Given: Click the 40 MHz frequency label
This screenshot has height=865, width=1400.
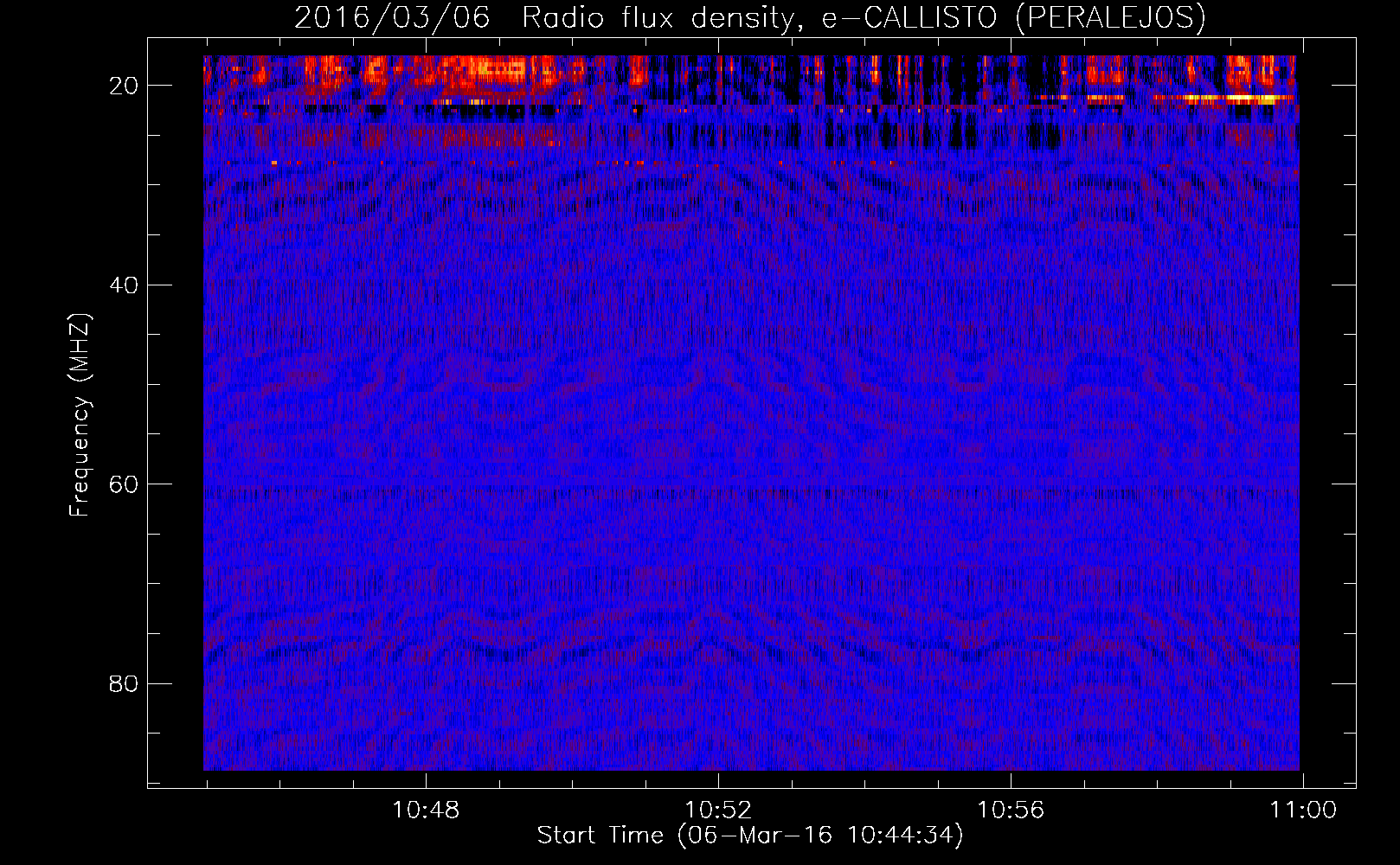Looking at the screenshot, I should click(125, 285).
